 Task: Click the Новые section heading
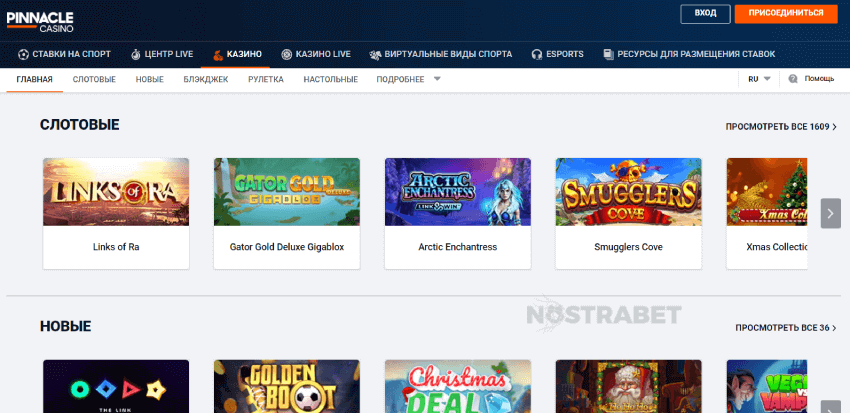tap(66, 326)
